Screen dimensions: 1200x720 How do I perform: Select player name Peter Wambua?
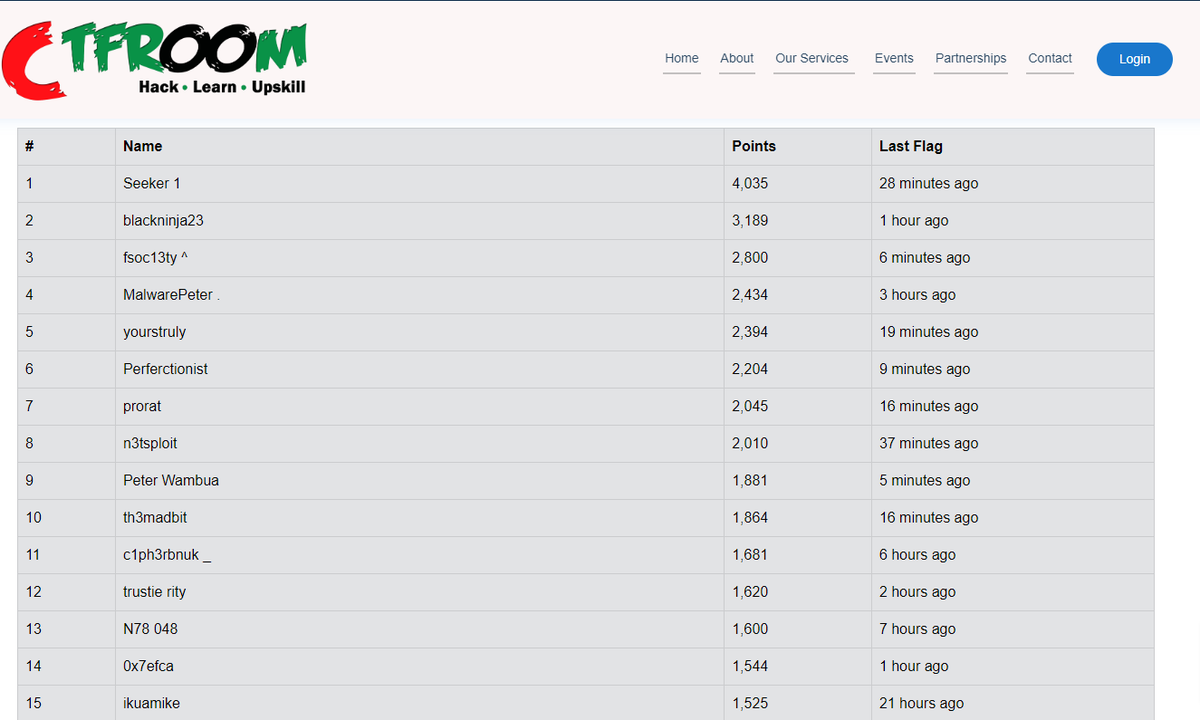(x=171, y=480)
